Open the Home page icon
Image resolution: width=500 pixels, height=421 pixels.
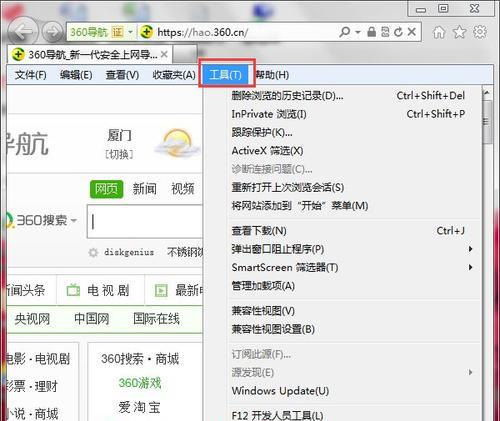click(x=439, y=32)
